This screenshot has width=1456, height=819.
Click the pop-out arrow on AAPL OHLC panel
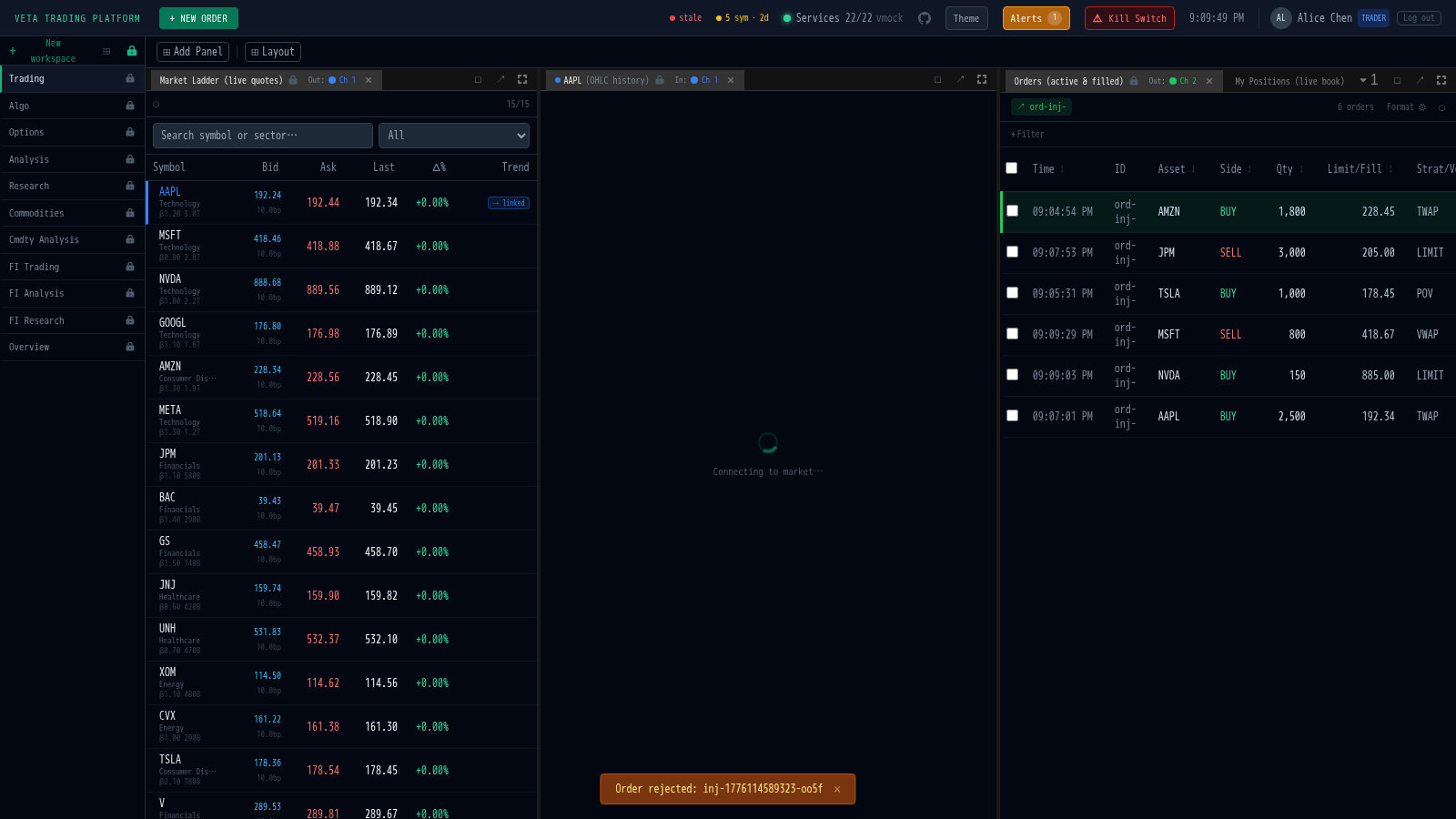960,79
